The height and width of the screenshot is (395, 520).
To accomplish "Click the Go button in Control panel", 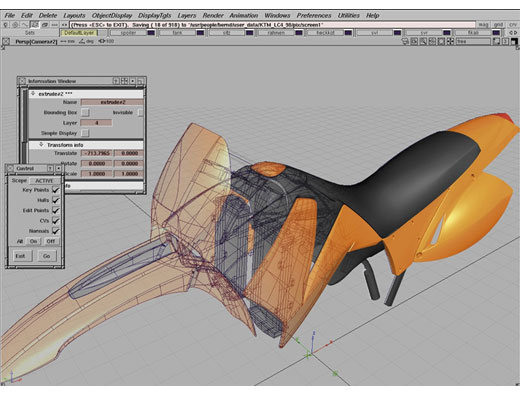I will tap(47, 256).
